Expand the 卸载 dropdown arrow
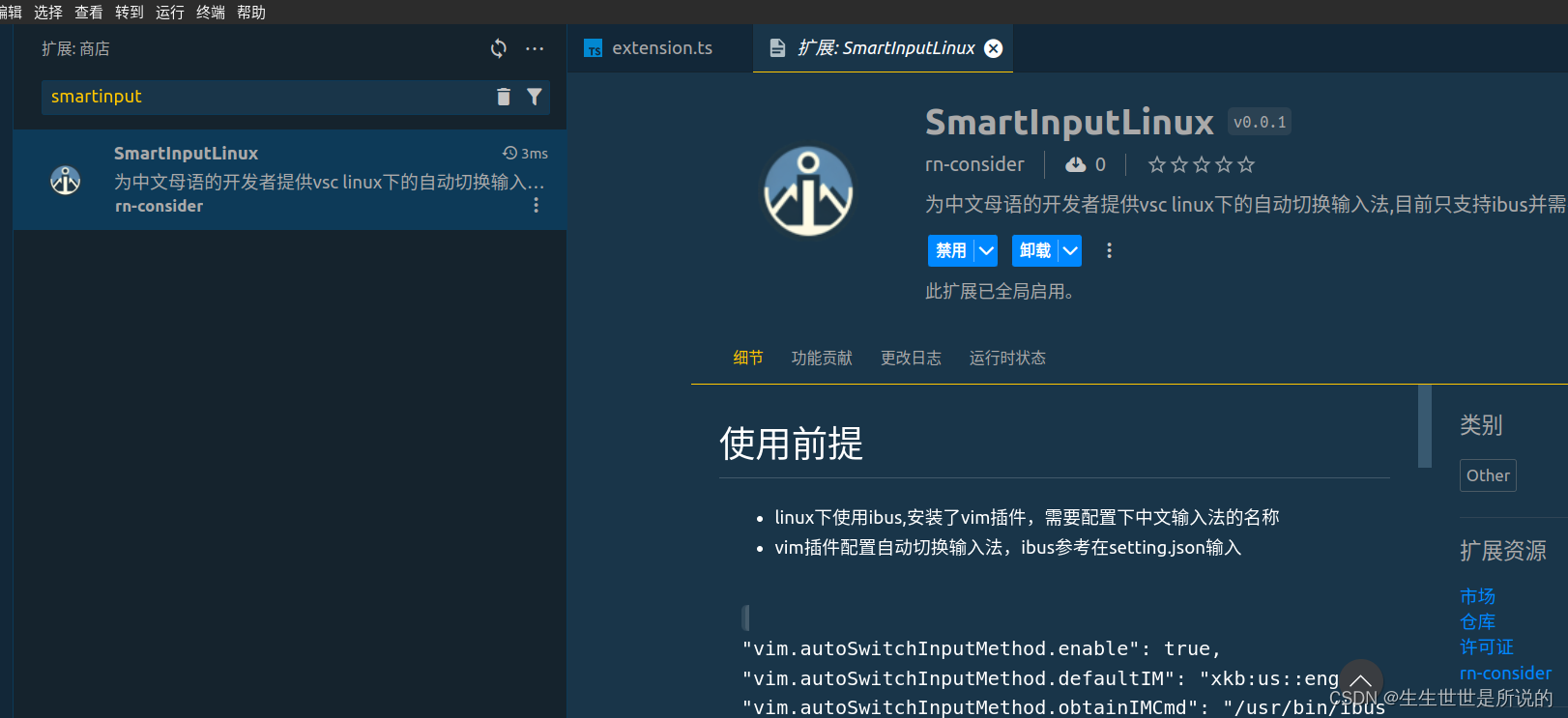Viewport: 1568px width, 718px height. [1070, 250]
